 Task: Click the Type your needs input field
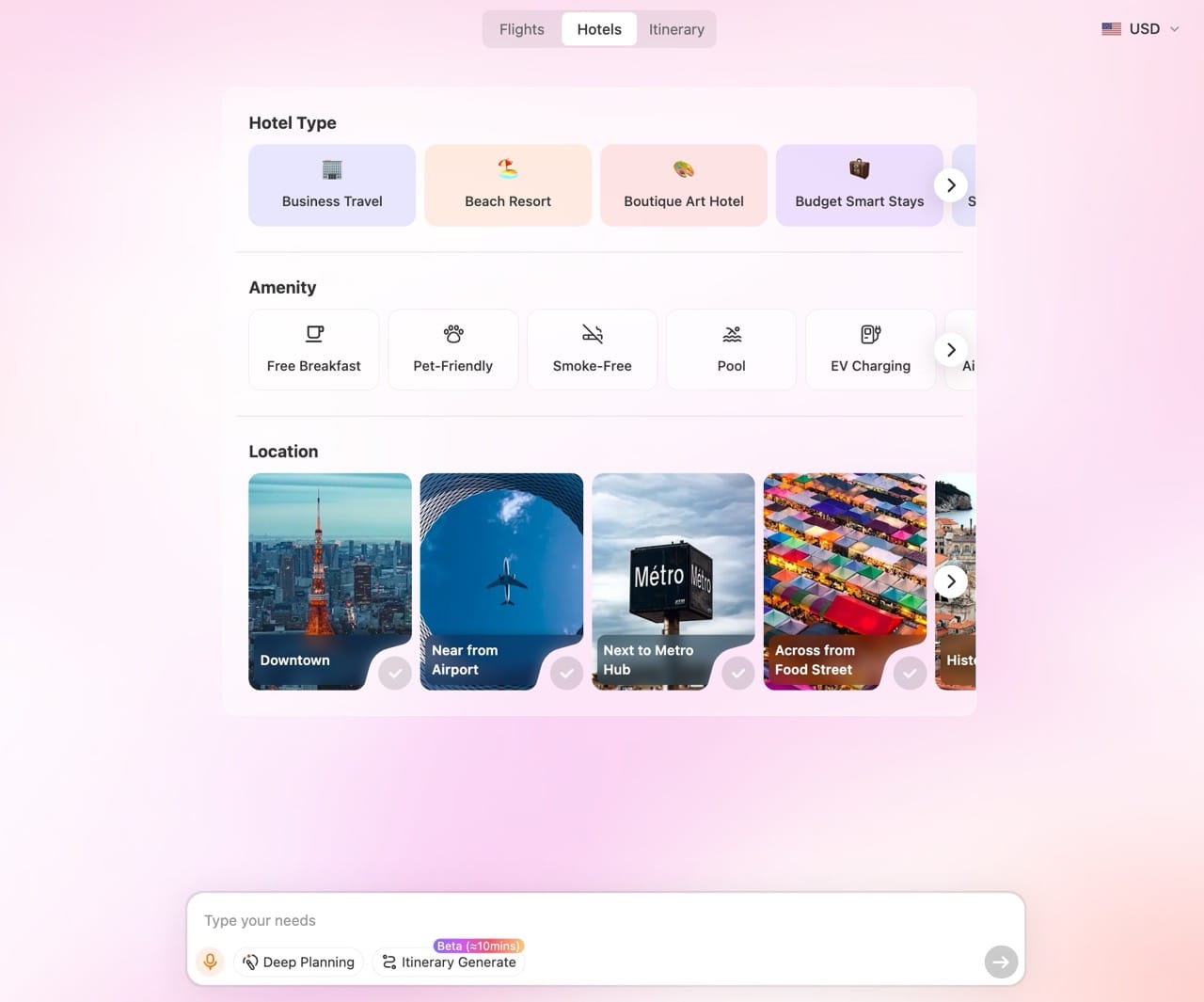click(x=606, y=920)
